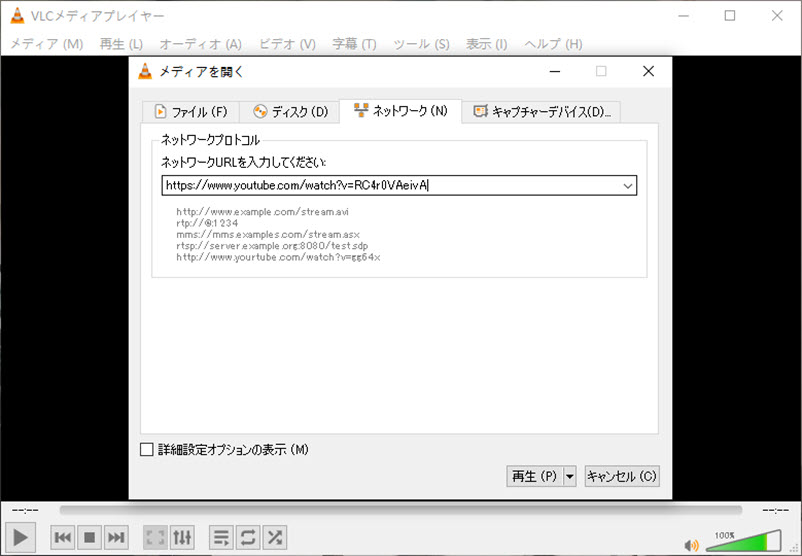Viewport: 802px width, 556px height.
Task: Open extended settings equalizer icon
Action: tap(182, 537)
